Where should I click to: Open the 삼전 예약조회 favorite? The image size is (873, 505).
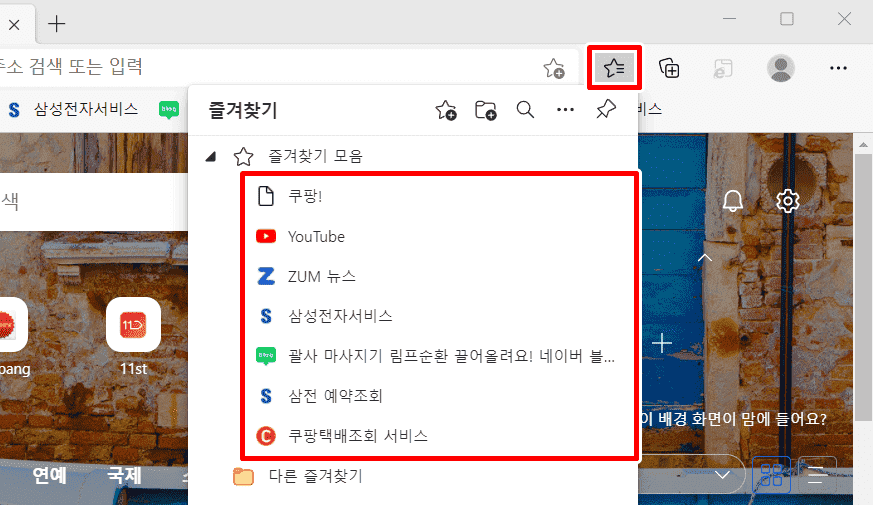440,396
